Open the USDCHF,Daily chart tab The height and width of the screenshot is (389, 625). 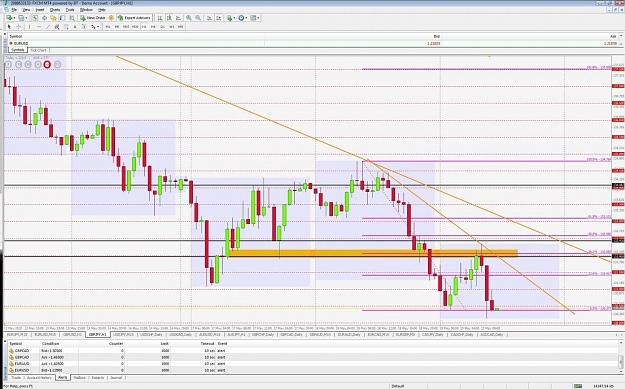pos(151,334)
